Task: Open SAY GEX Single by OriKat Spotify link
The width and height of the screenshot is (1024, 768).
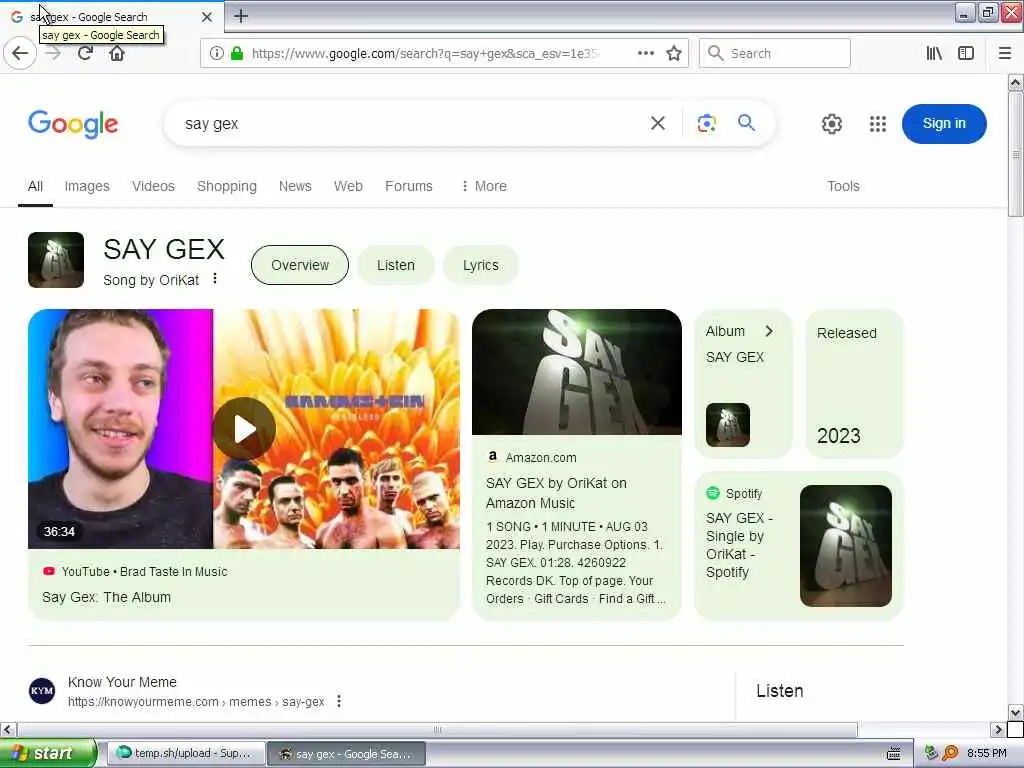Action: 739,545
